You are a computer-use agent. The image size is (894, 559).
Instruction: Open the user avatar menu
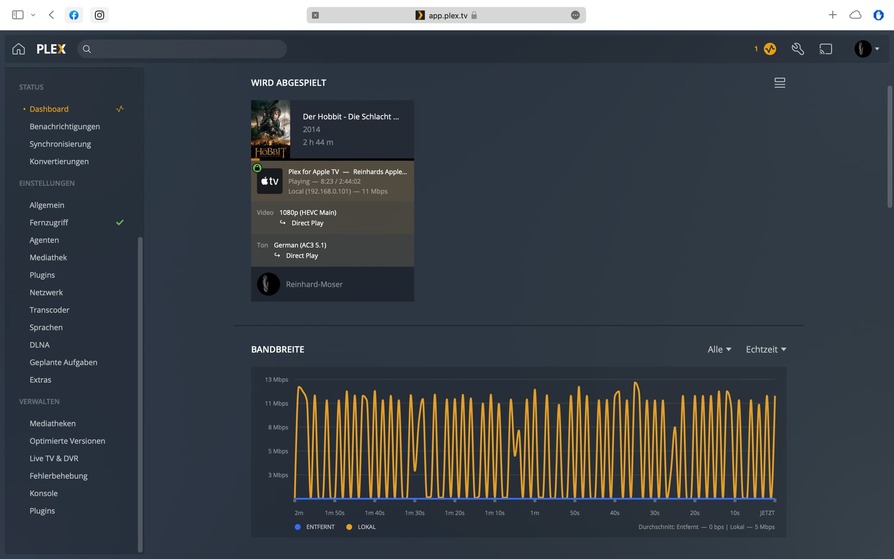point(866,49)
